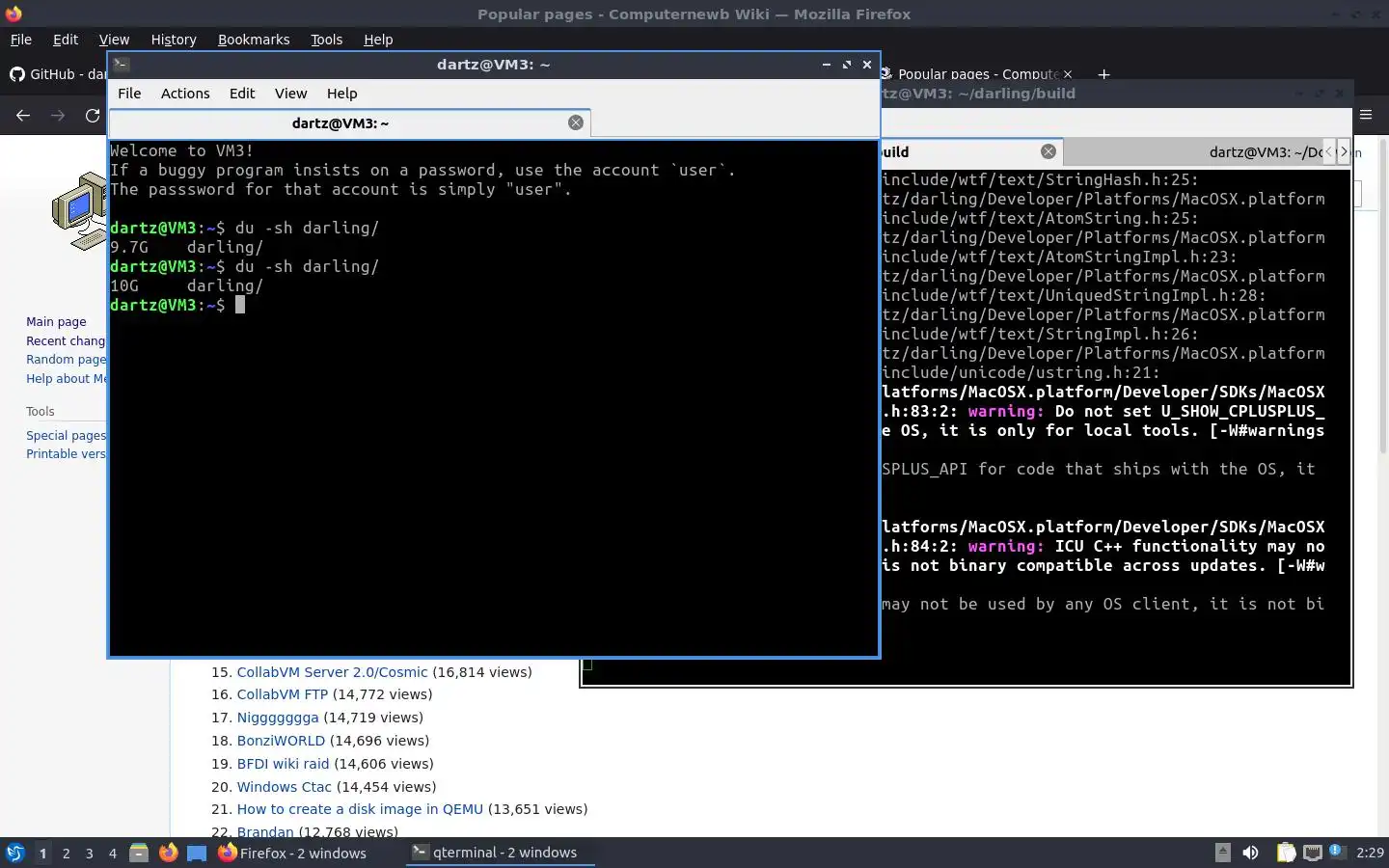The width and height of the screenshot is (1389, 868).
Task: Click inside the front terminal prompt area
Action: tap(494, 397)
